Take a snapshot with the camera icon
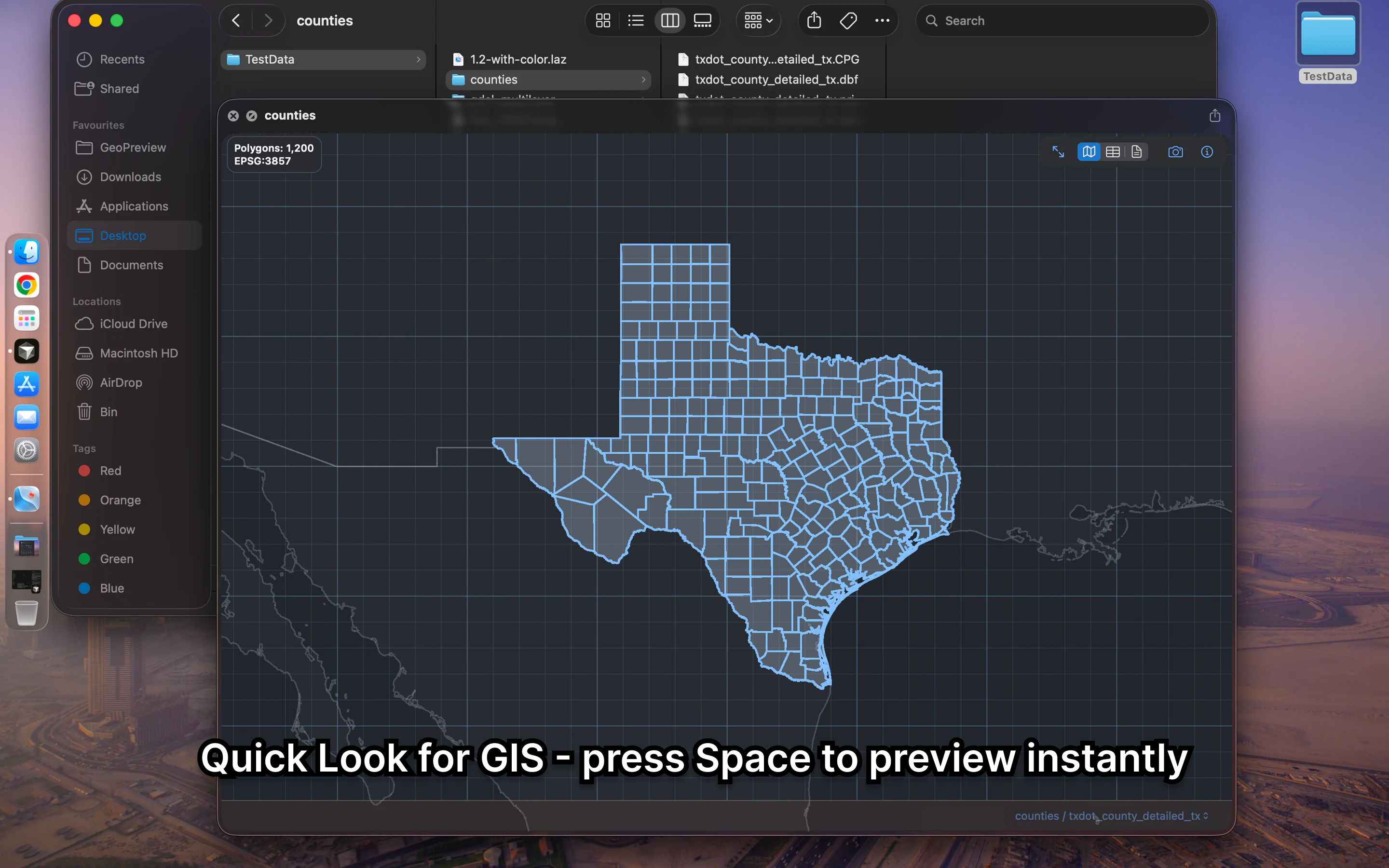The image size is (1389, 868). (1175, 151)
